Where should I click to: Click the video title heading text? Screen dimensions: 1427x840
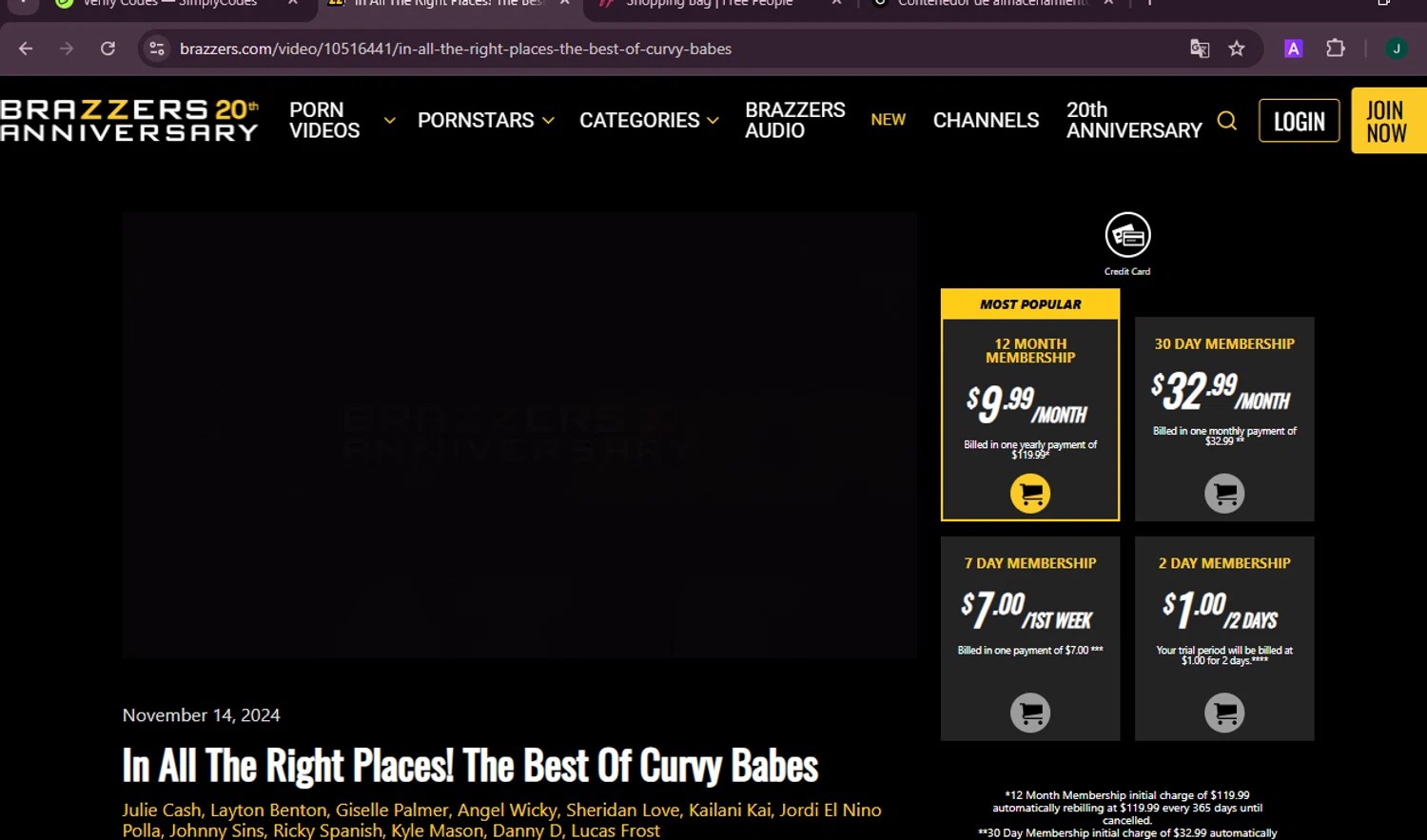pyautogui.click(x=470, y=766)
